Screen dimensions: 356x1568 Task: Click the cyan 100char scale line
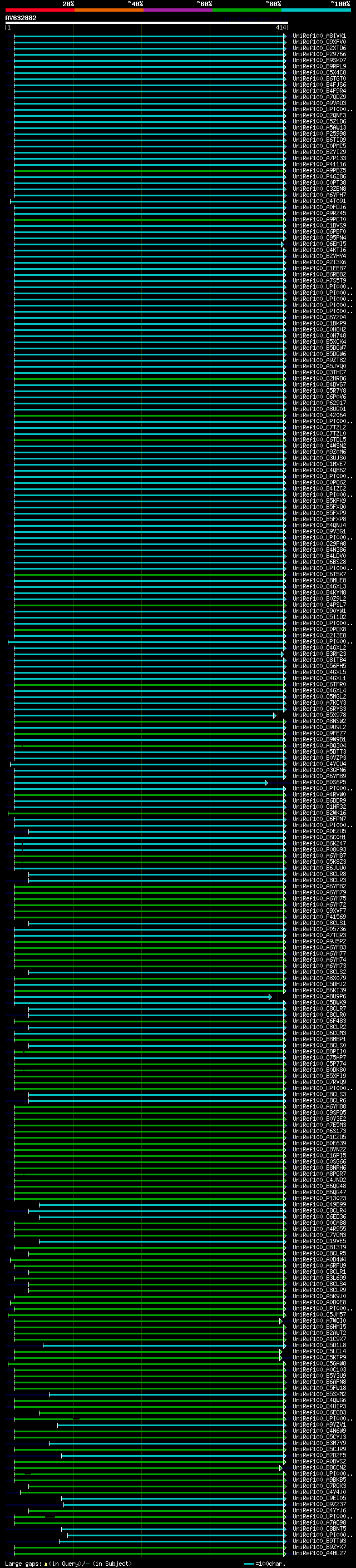pyautogui.click(x=248, y=1563)
